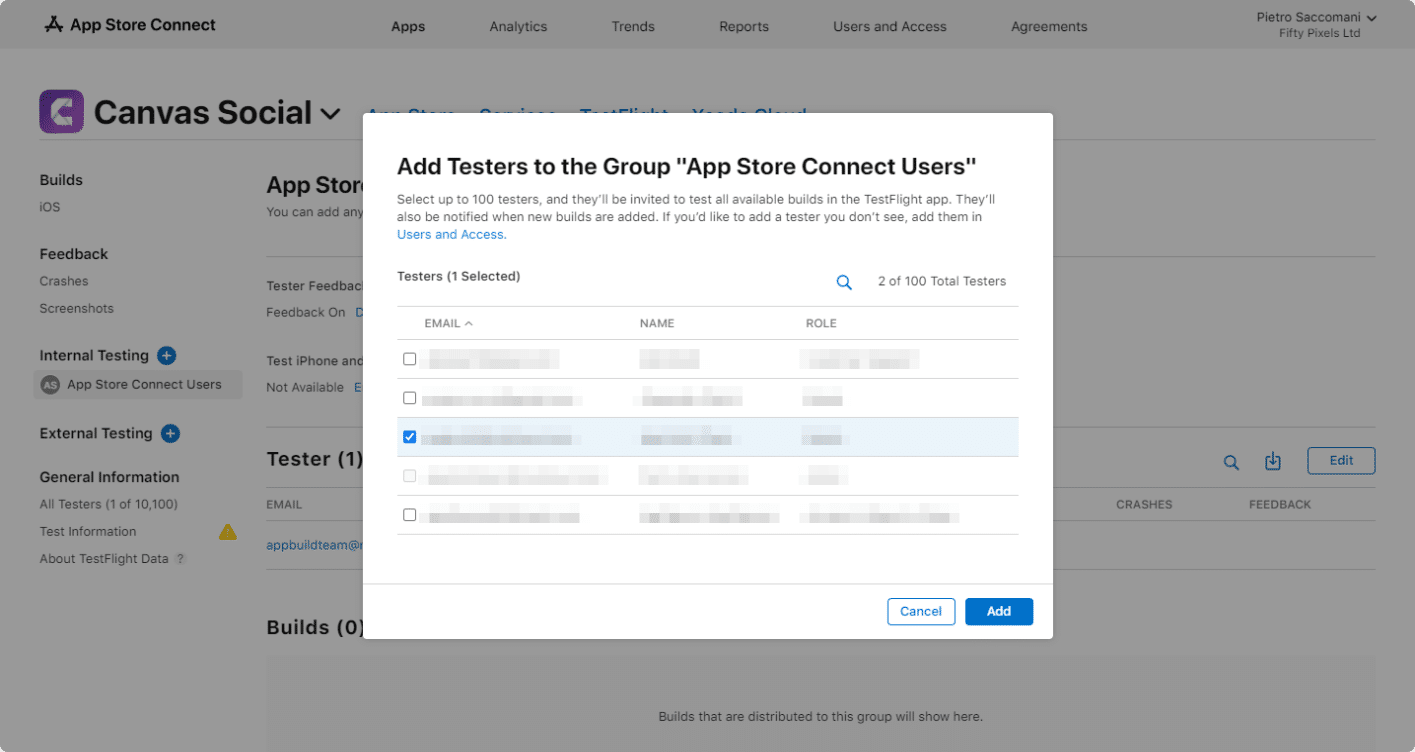Sort testers by the EMAIL column header
This screenshot has height=752, width=1415.
coord(448,323)
